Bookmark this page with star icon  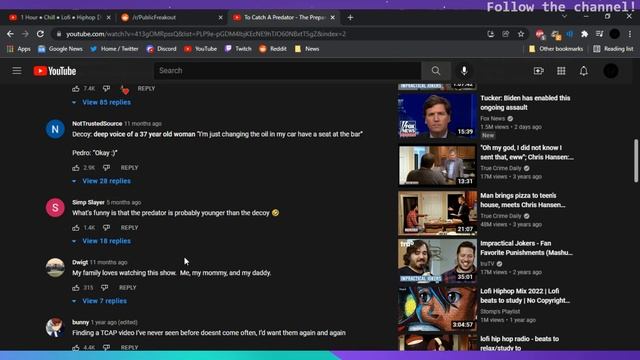[x=521, y=34]
